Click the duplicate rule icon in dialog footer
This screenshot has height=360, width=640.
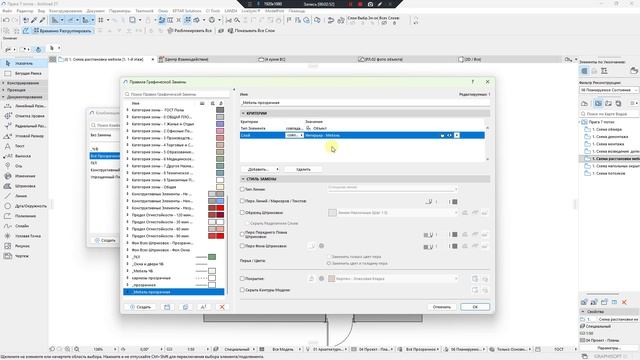tap(185, 307)
